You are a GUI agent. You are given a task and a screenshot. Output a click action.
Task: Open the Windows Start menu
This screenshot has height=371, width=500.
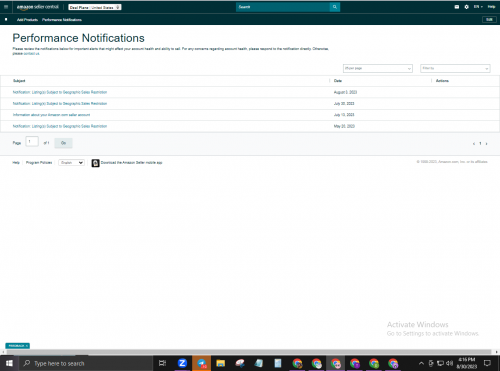[x=9, y=363]
